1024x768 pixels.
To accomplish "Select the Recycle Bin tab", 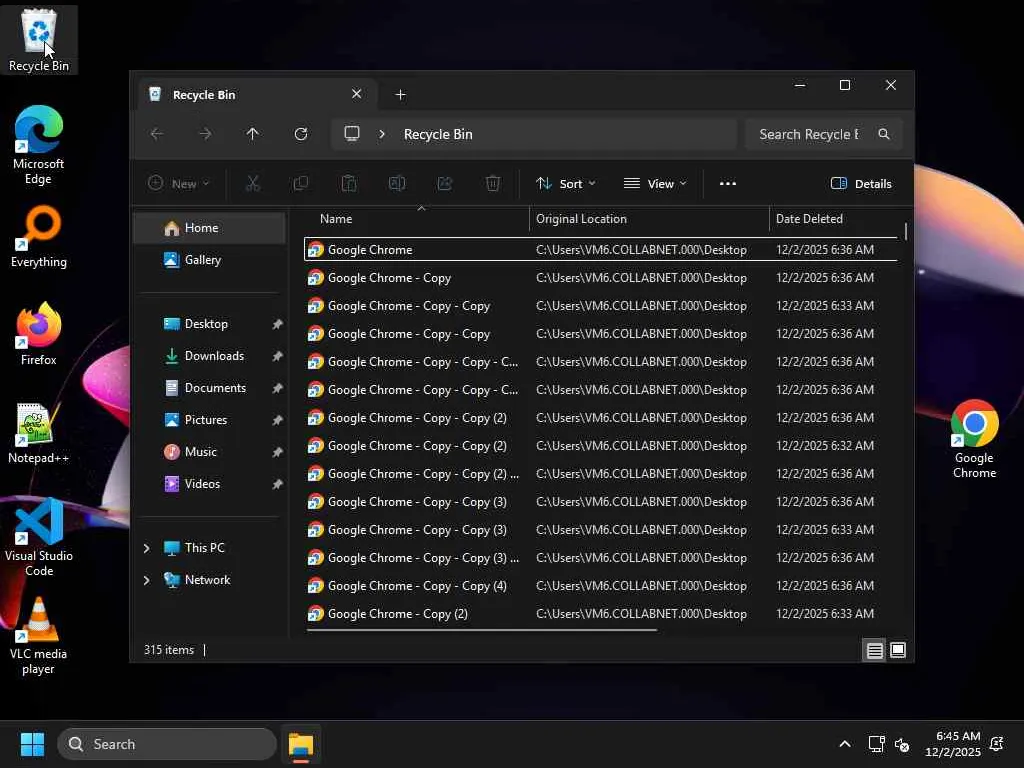I will pyautogui.click(x=255, y=95).
